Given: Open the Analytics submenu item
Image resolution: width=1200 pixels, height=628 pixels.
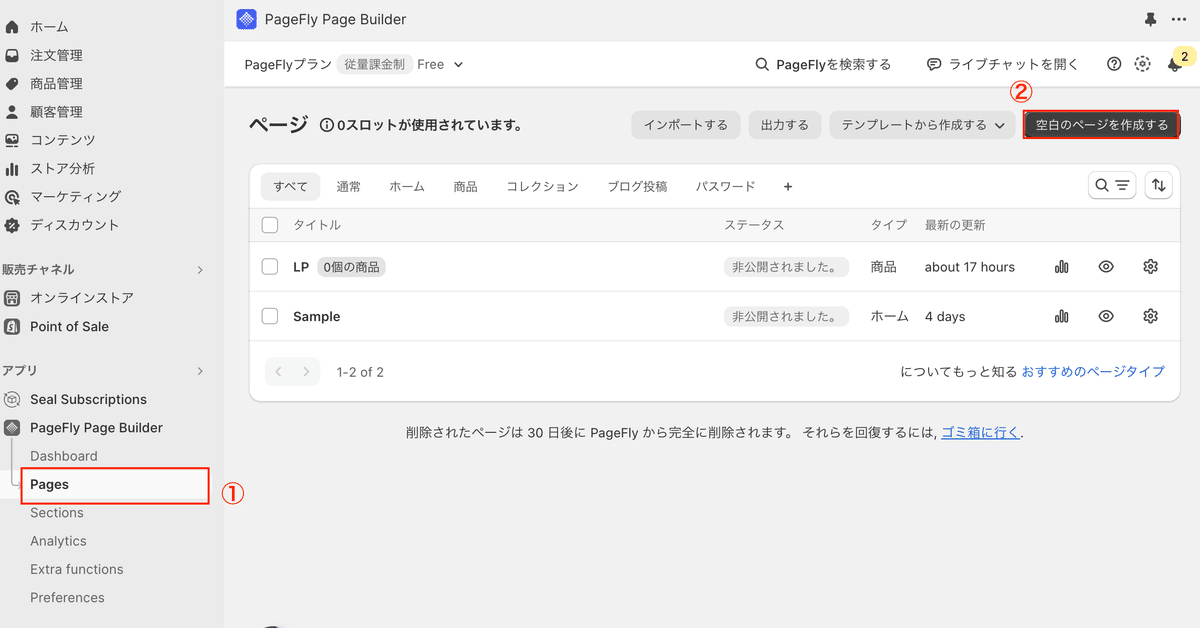Looking at the screenshot, I should coord(58,541).
